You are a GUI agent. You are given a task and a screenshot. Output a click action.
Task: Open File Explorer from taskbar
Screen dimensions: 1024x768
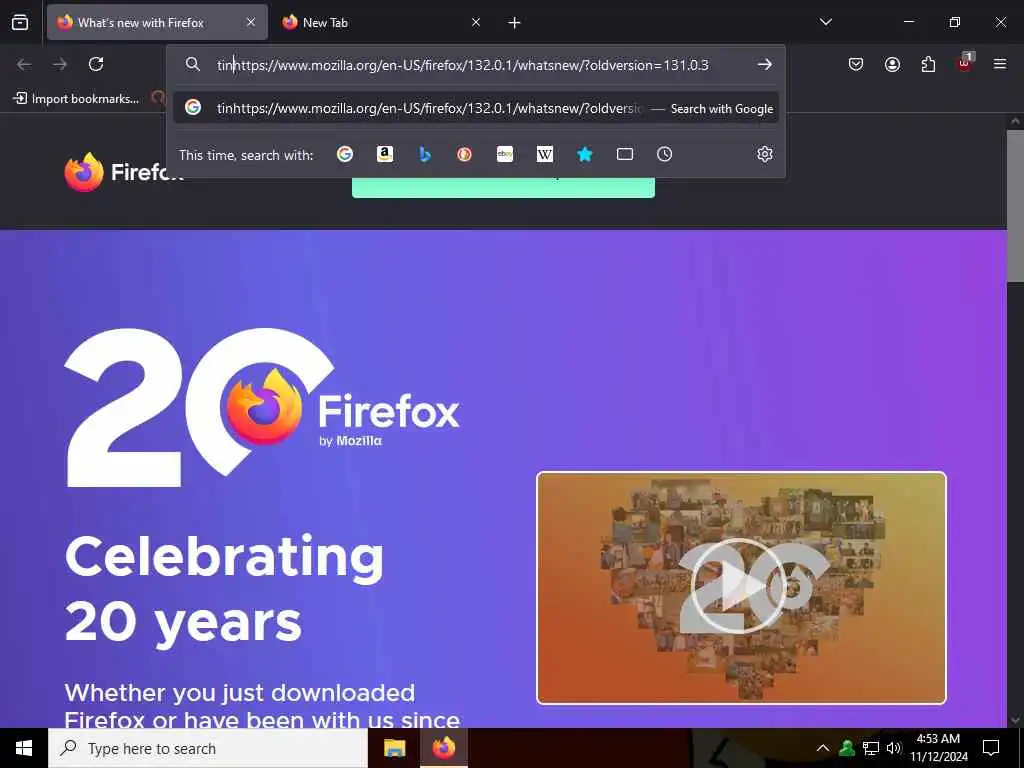[394, 748]
